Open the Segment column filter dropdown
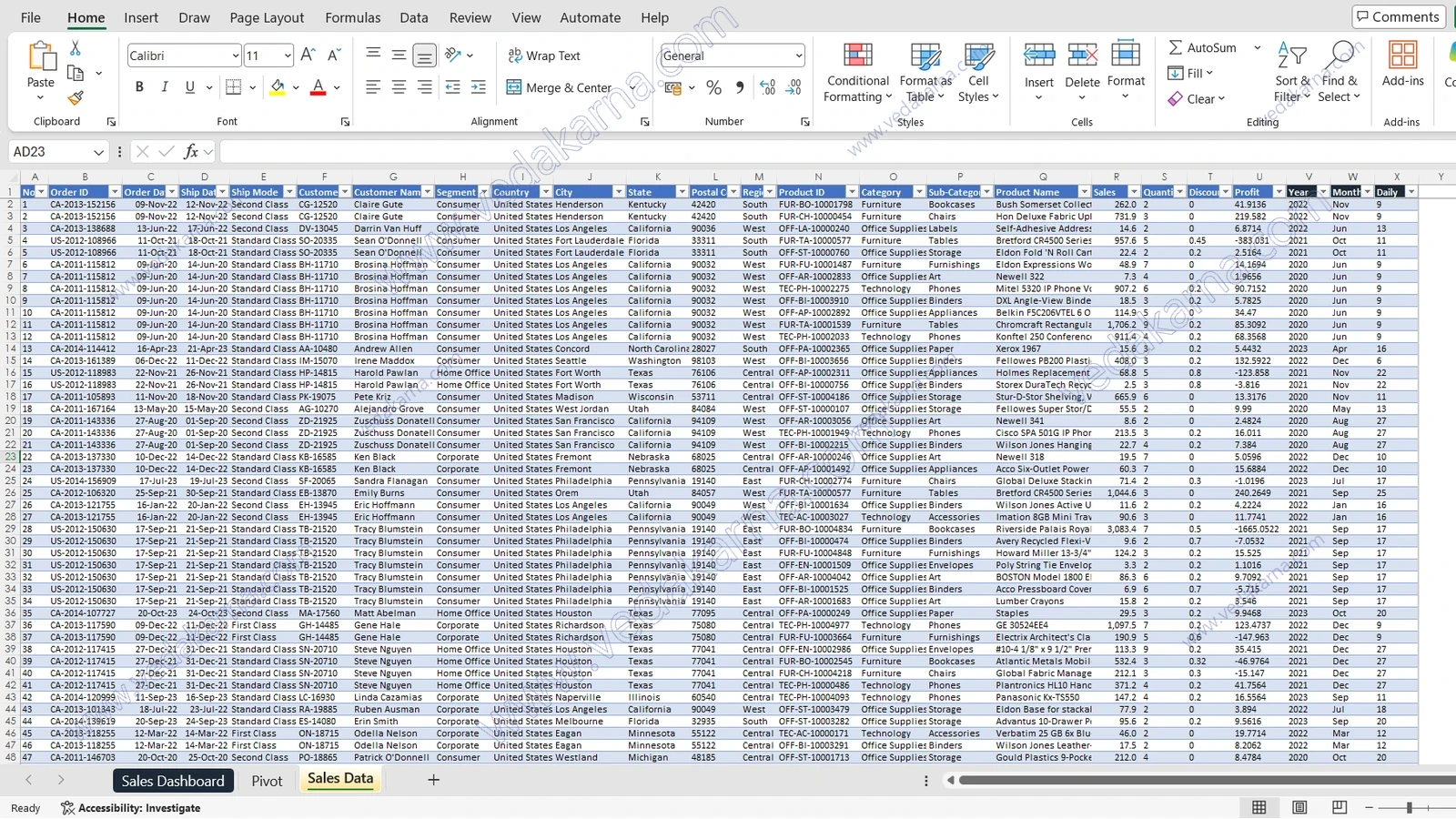 [x=484, y=192]
